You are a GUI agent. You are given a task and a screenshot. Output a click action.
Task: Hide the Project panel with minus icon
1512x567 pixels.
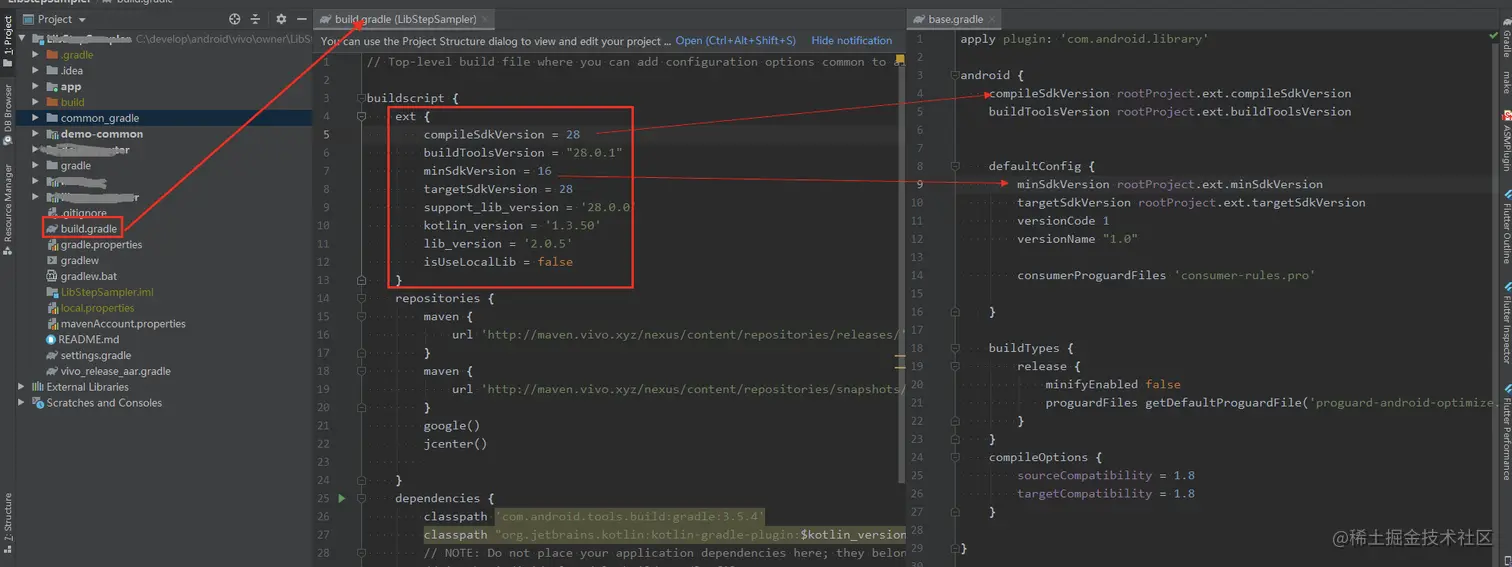[x=301, y=19]
